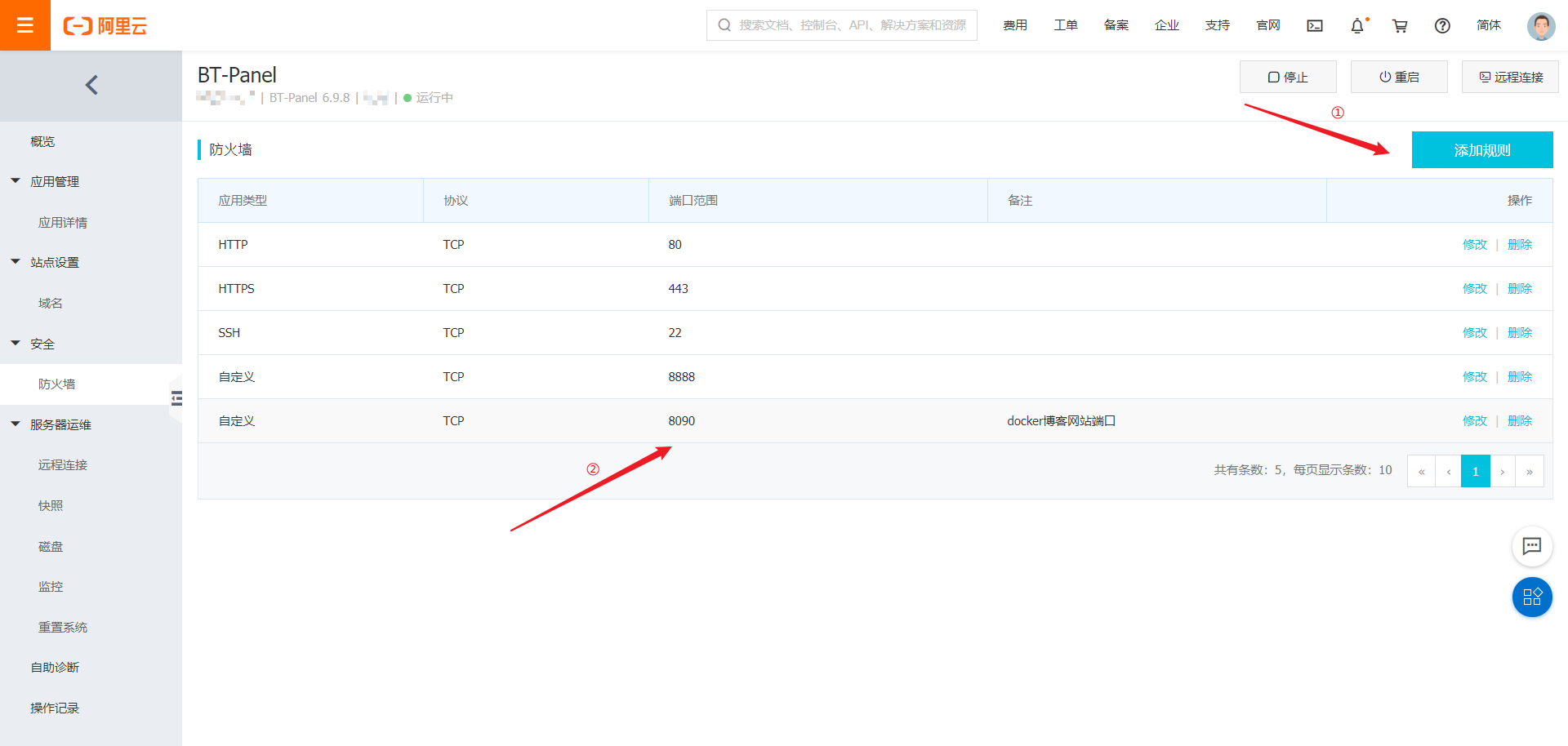Viewport: 1568px width, 746px height.
Task: Open 备案 in the top navigation
Action: 1116,25
